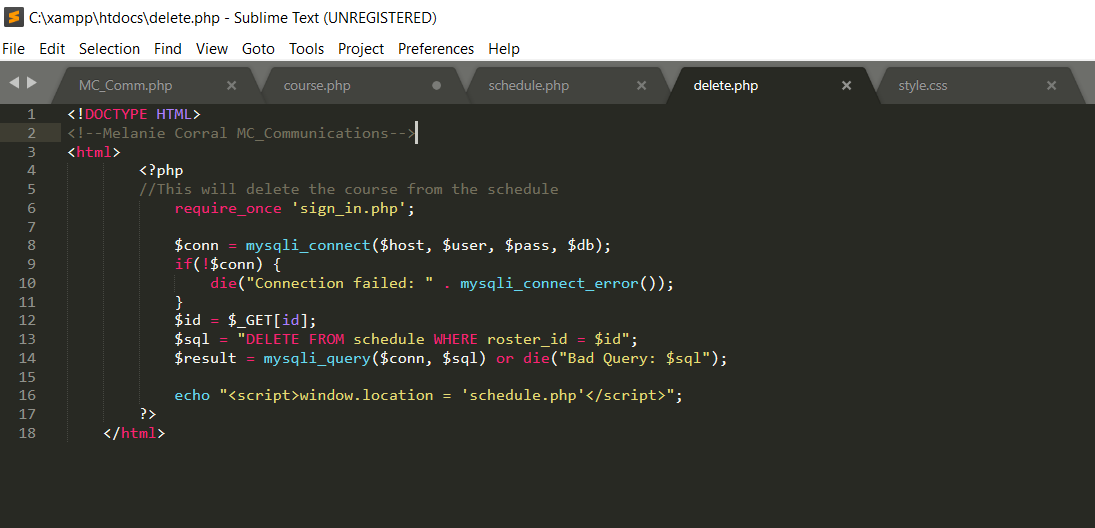Click line number 15 in gutter

(x=27, y=376)
